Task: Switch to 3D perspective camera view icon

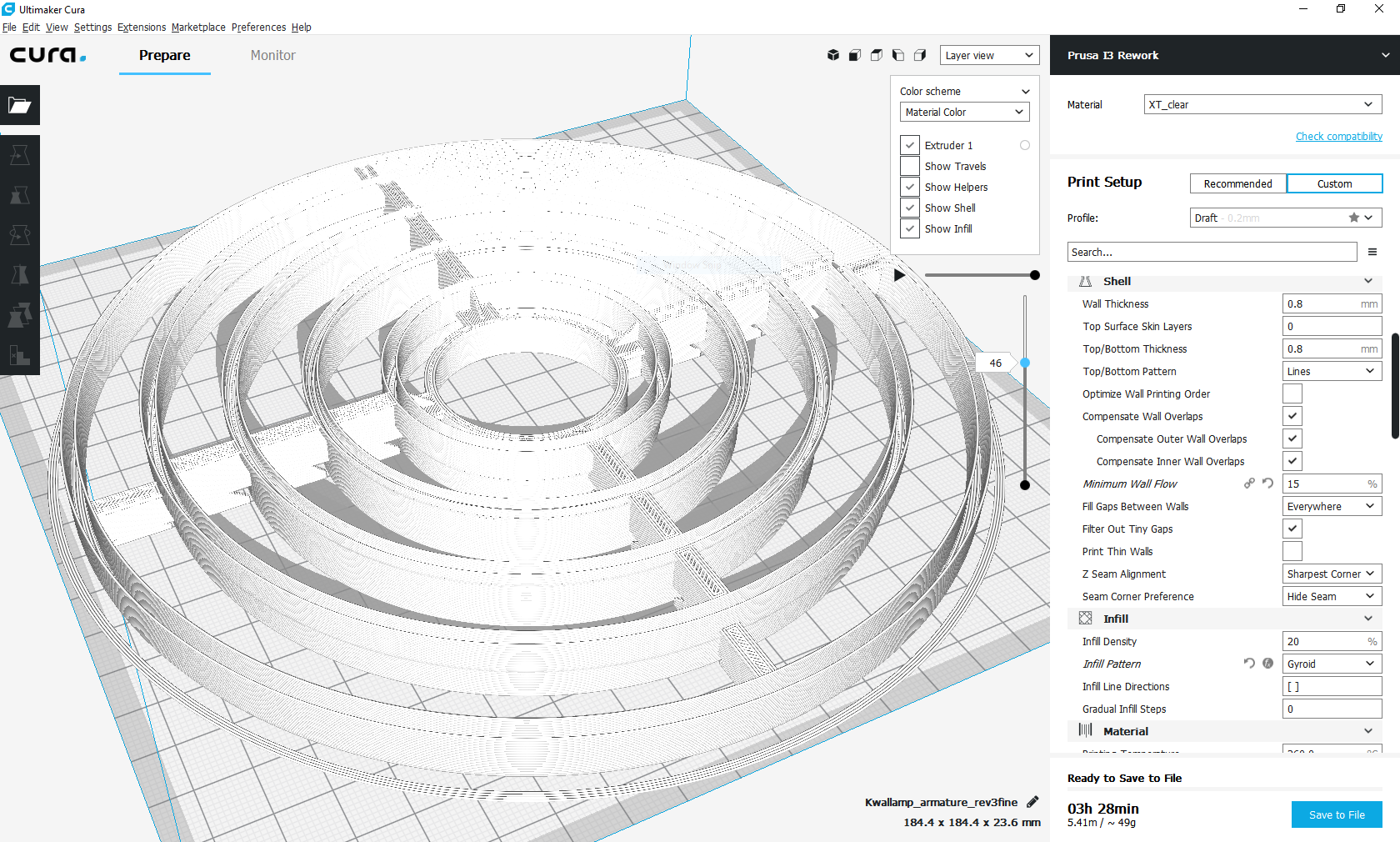Action: (832, 55)
